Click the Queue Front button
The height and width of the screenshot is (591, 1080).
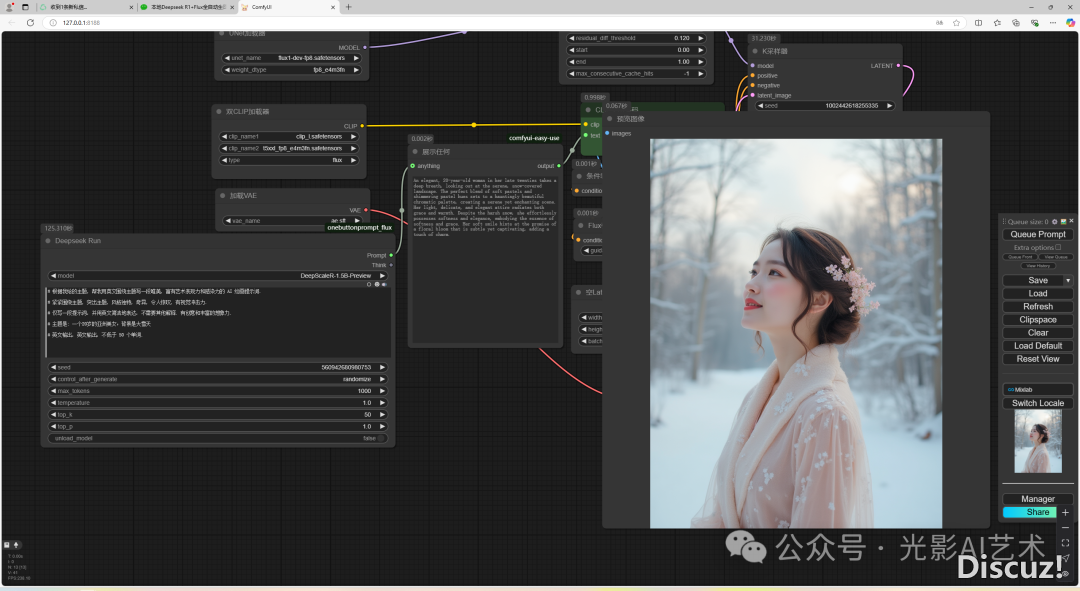pos(1020,257)
